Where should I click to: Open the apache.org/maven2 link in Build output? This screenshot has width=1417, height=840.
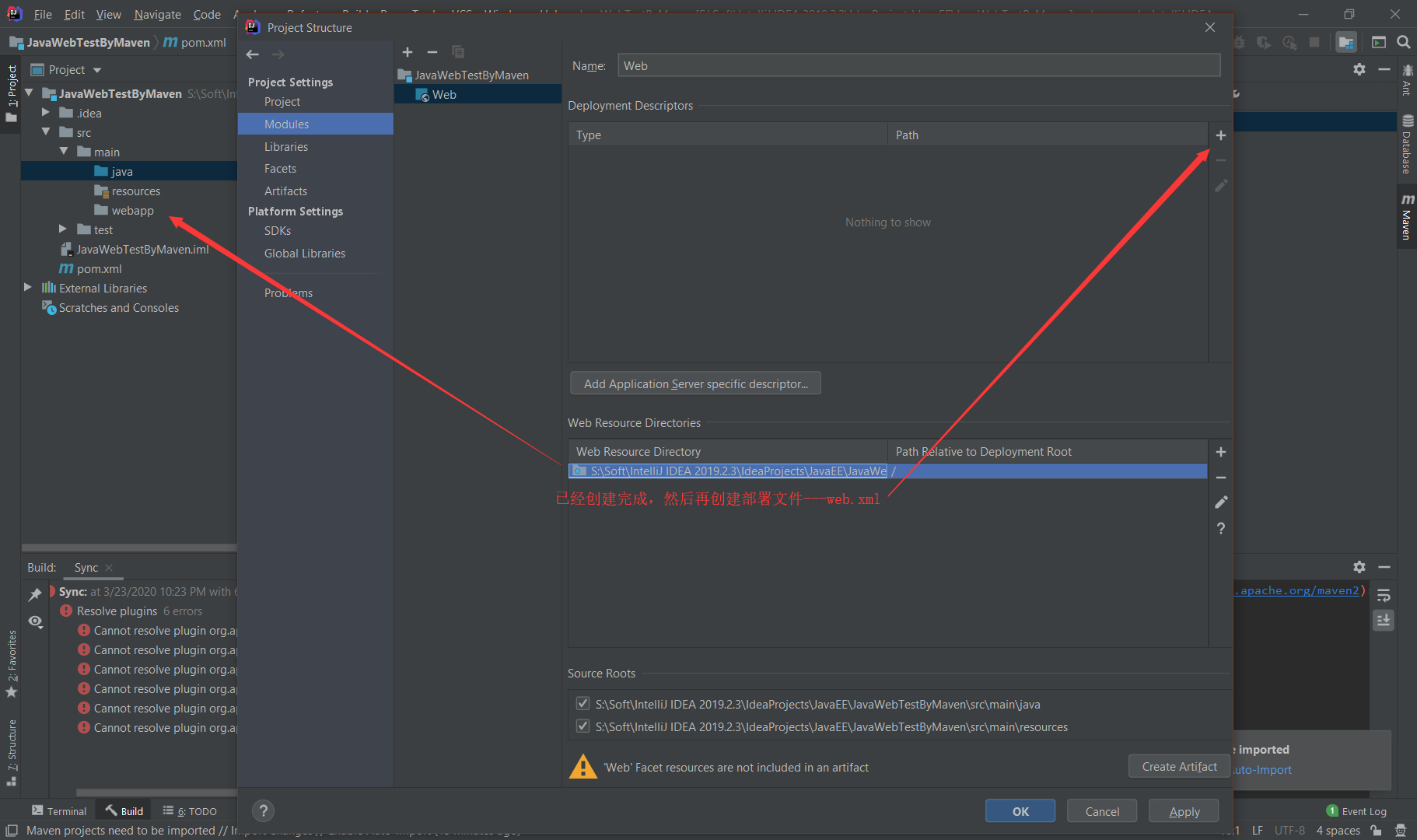[x=1297, y=590]
